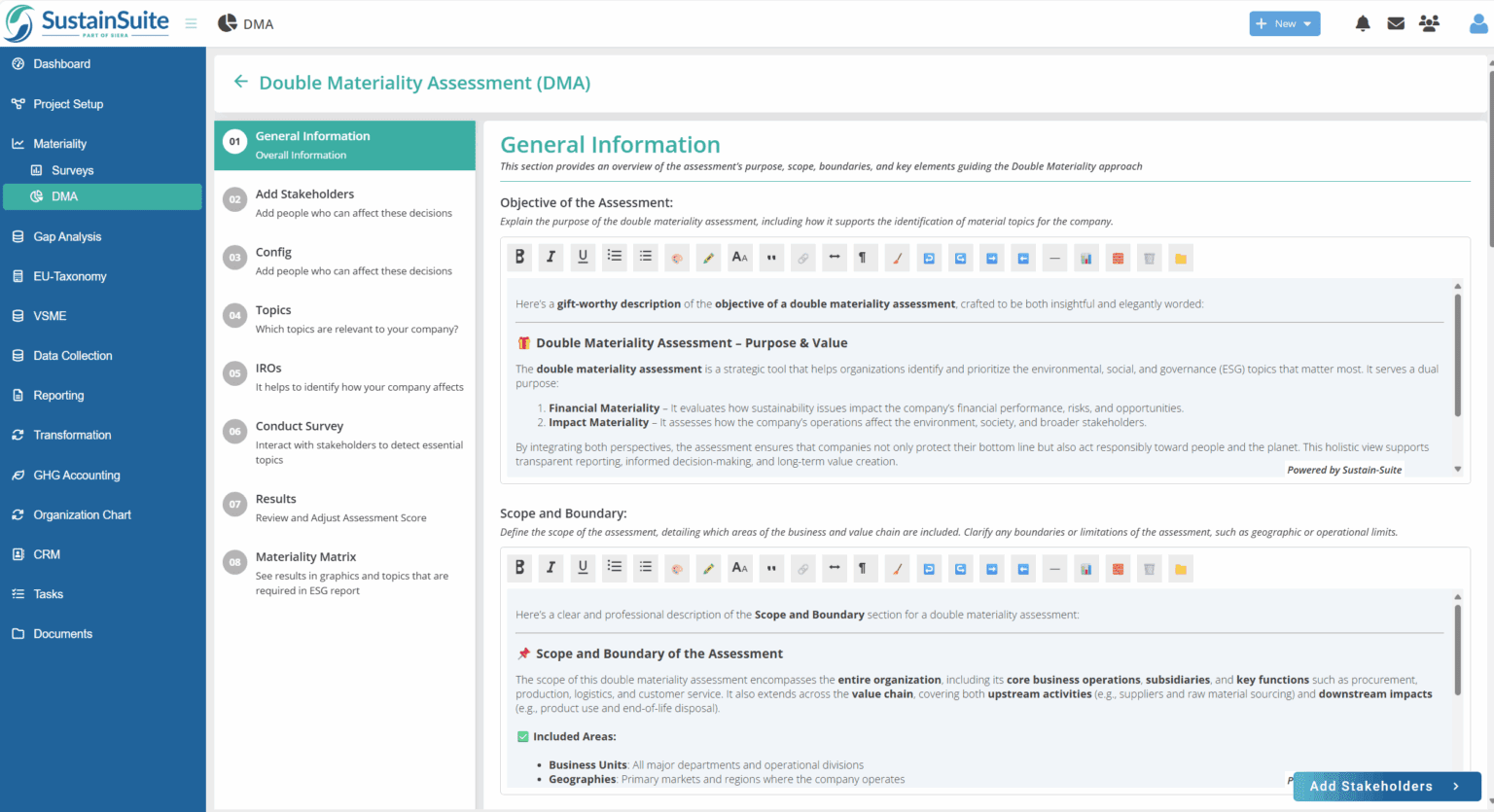The width and height of the screenshot is (1494, 812).
Task: Toggle blockquote formatting in the Objective toolbar
Action: 770,257
